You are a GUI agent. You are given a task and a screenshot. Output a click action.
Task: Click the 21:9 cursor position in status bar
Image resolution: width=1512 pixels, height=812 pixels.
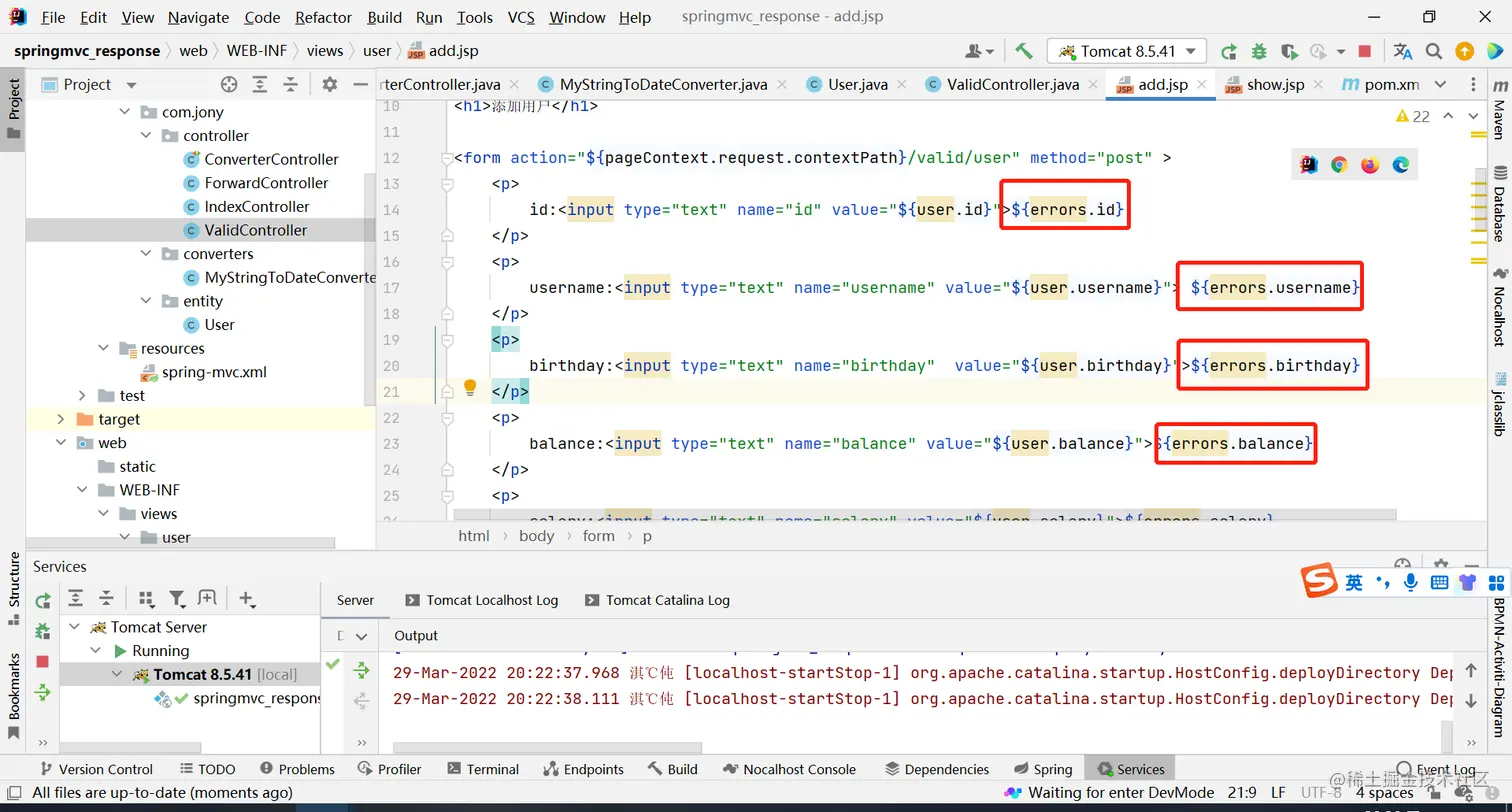(1241, 792)
